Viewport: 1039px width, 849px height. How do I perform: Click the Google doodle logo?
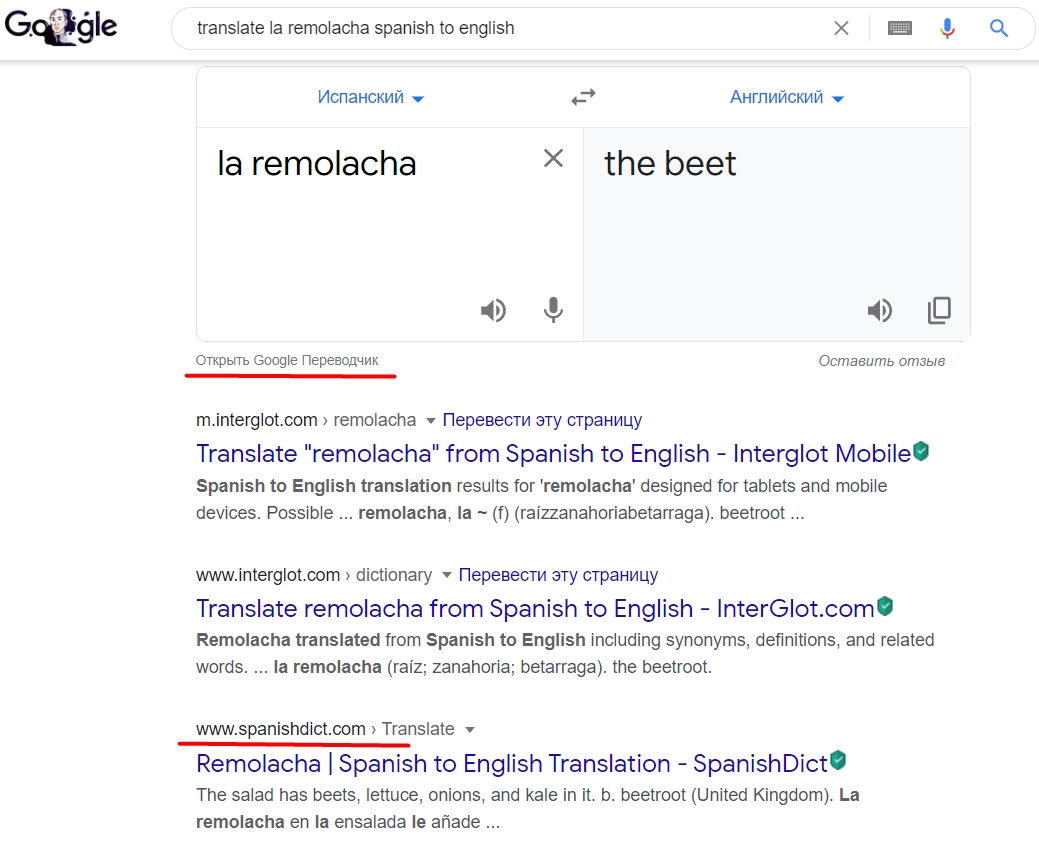click(62, 27)
